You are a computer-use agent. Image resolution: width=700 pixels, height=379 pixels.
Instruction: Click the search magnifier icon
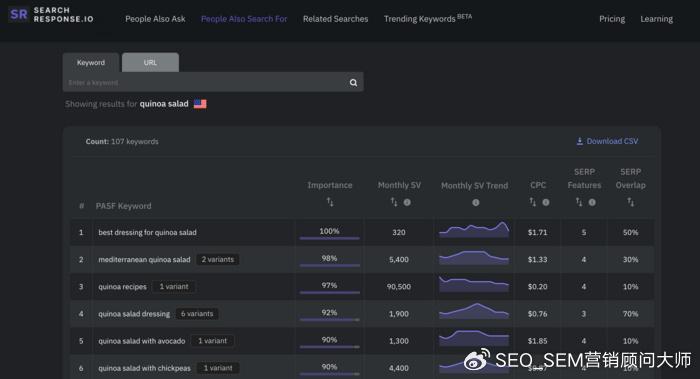[353, 83]
